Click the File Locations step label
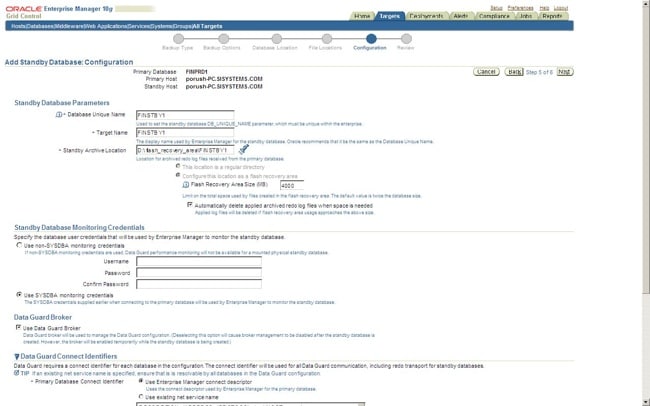This screenshot has width=650, height=406. [325, 48]
